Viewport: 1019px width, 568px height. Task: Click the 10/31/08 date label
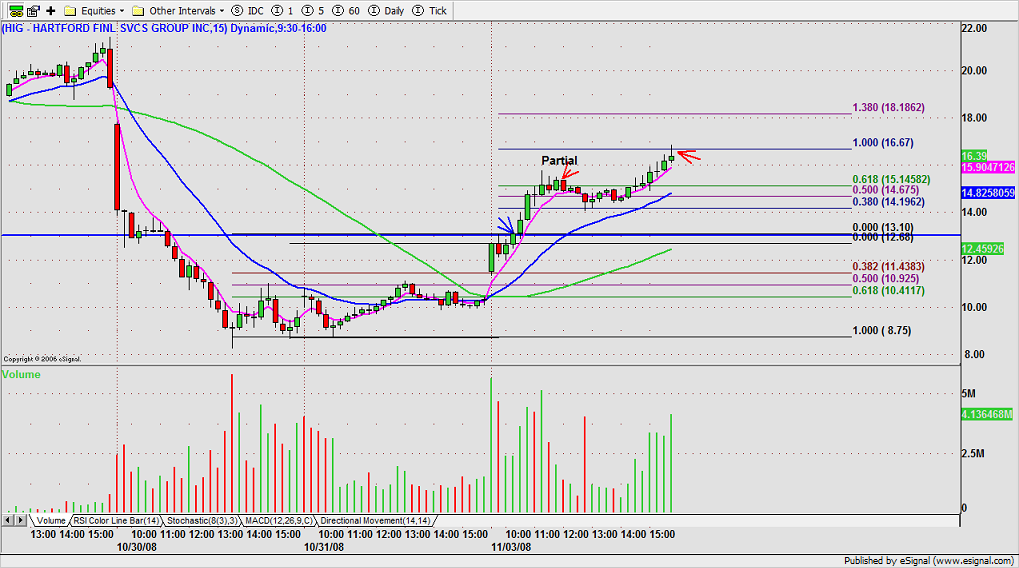324,547
